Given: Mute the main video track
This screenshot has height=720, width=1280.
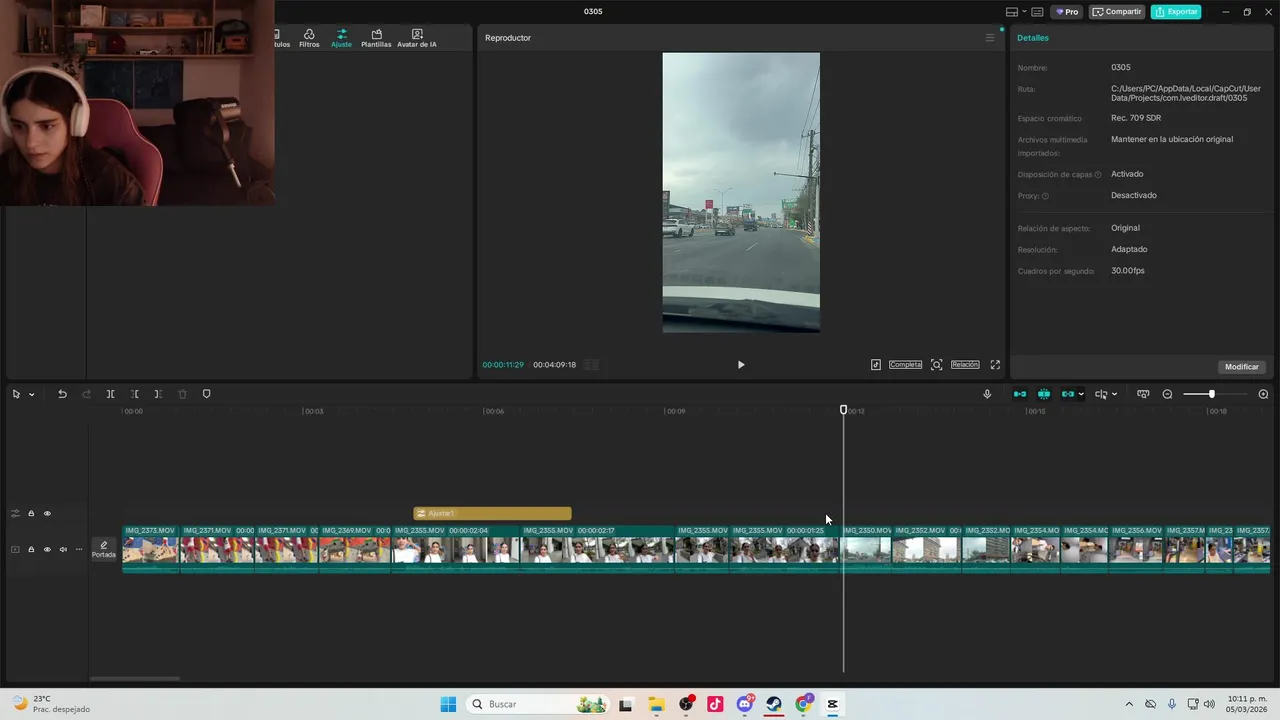Looking at the screenshot, I should (63, 549).
